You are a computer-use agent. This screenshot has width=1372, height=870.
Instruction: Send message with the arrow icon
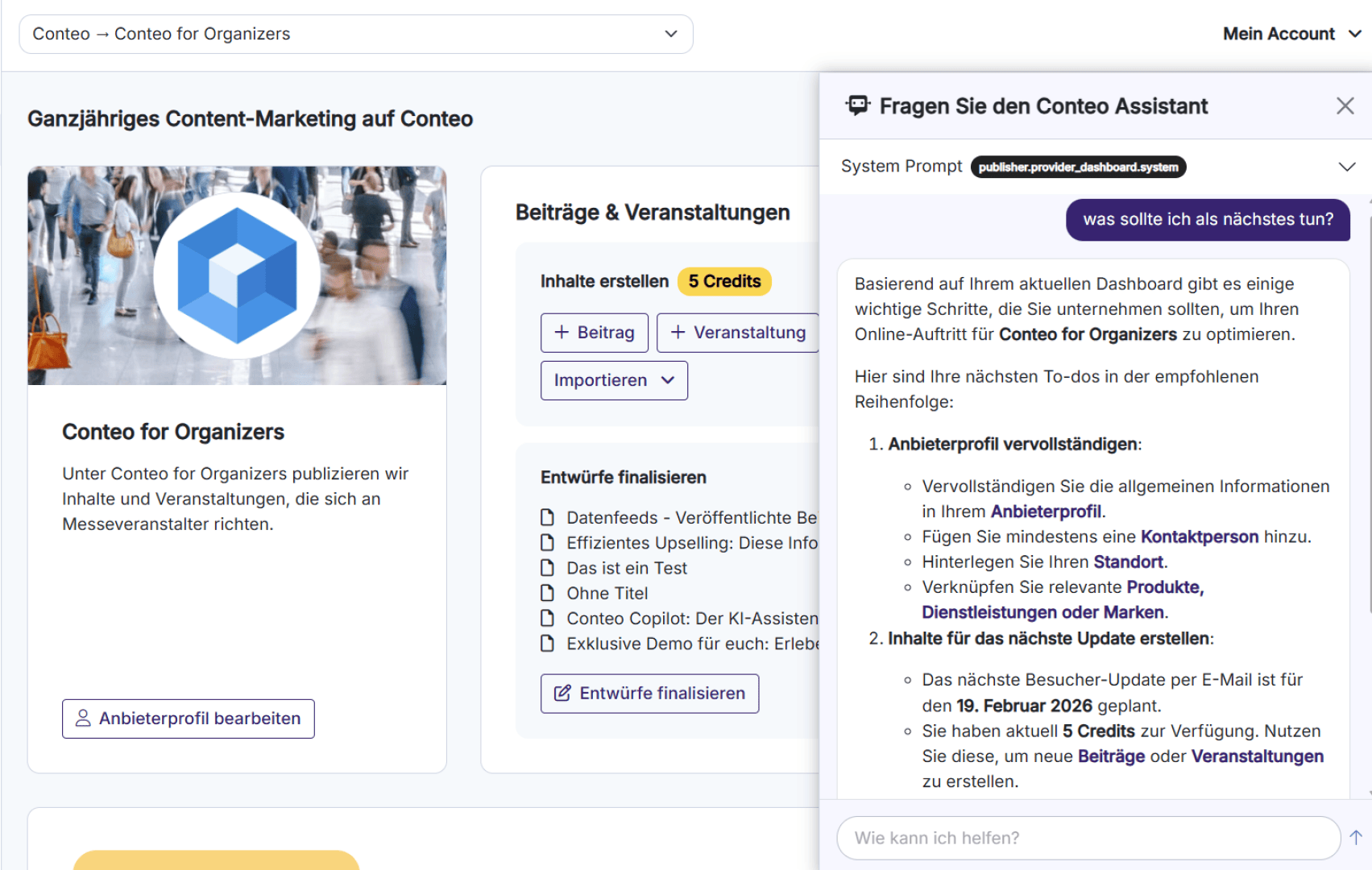click(1356, 837)
